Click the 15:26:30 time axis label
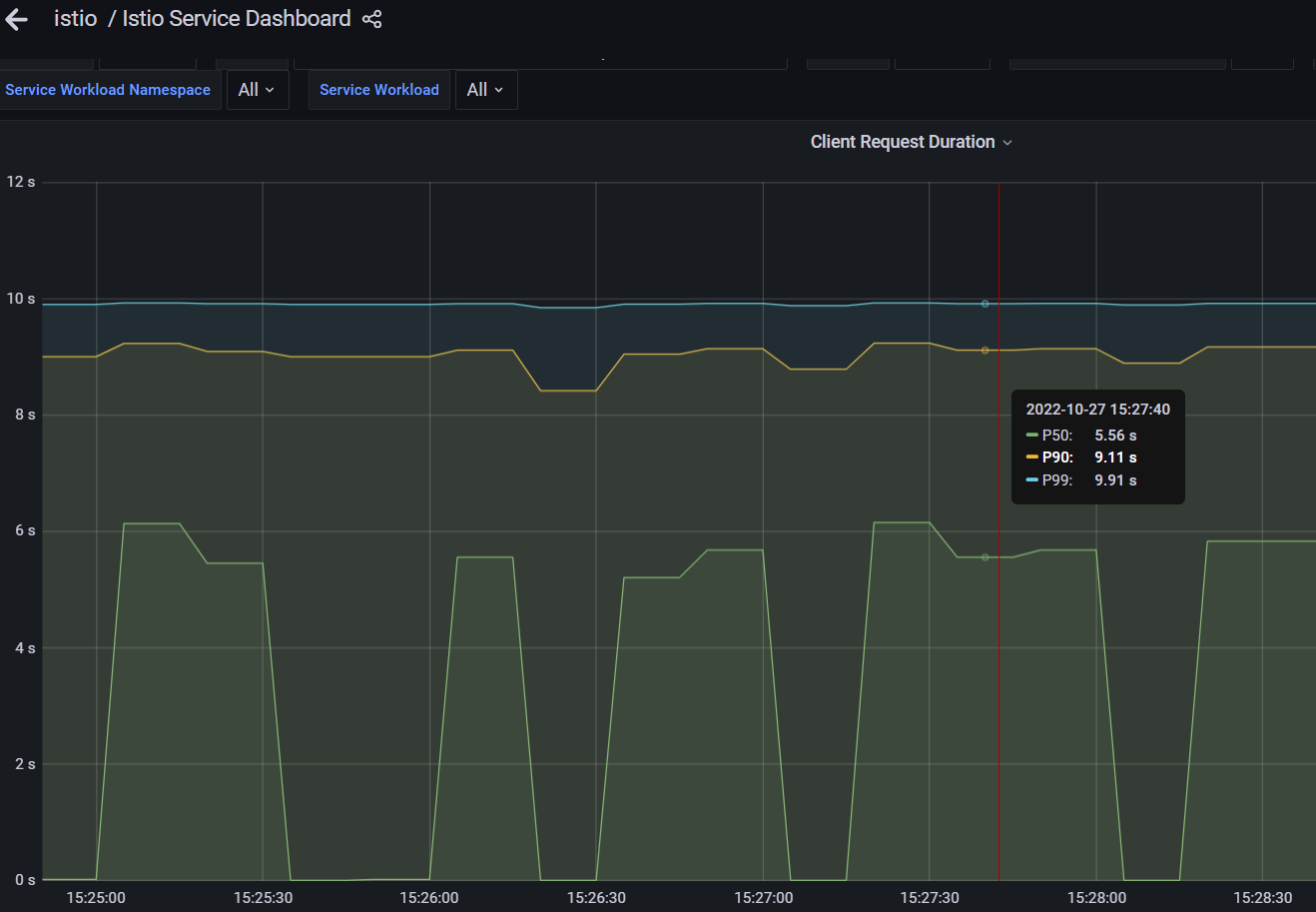Image resolution: width=1316 pixels, height=912 pixels. coord(596,898)
